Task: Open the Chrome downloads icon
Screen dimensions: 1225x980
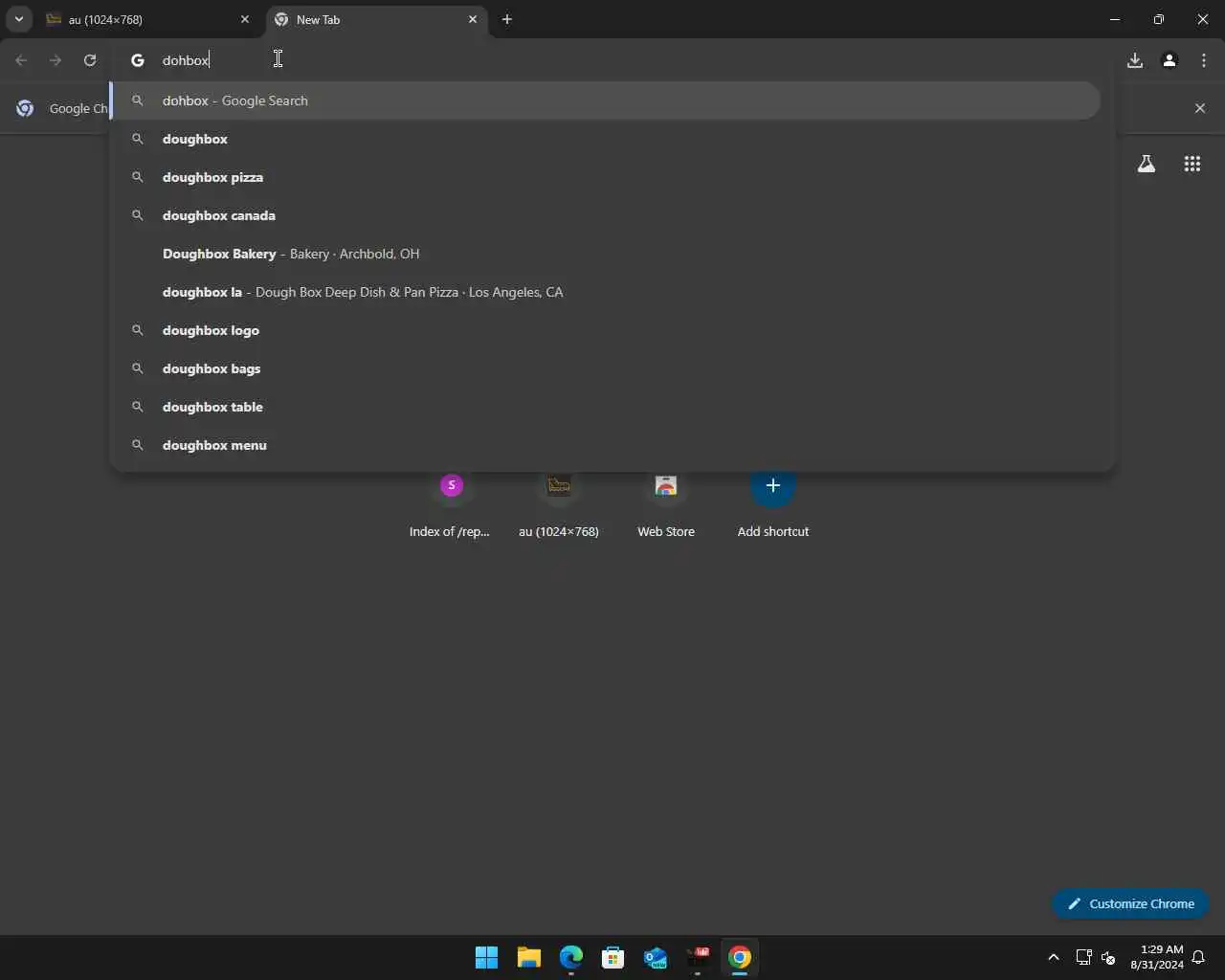Action: 1135,60
